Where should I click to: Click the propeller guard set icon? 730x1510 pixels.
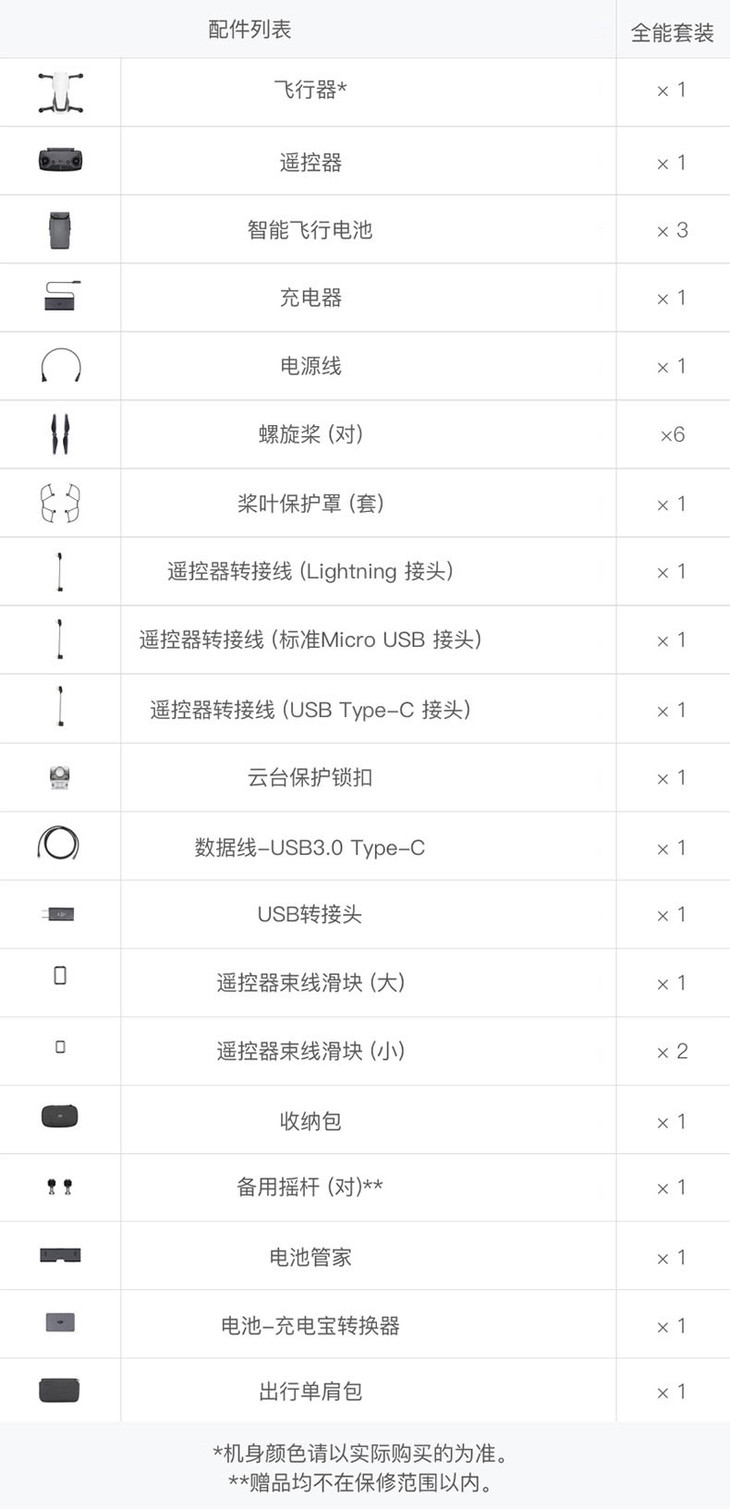pyautogui.click(x=60, y=503)
